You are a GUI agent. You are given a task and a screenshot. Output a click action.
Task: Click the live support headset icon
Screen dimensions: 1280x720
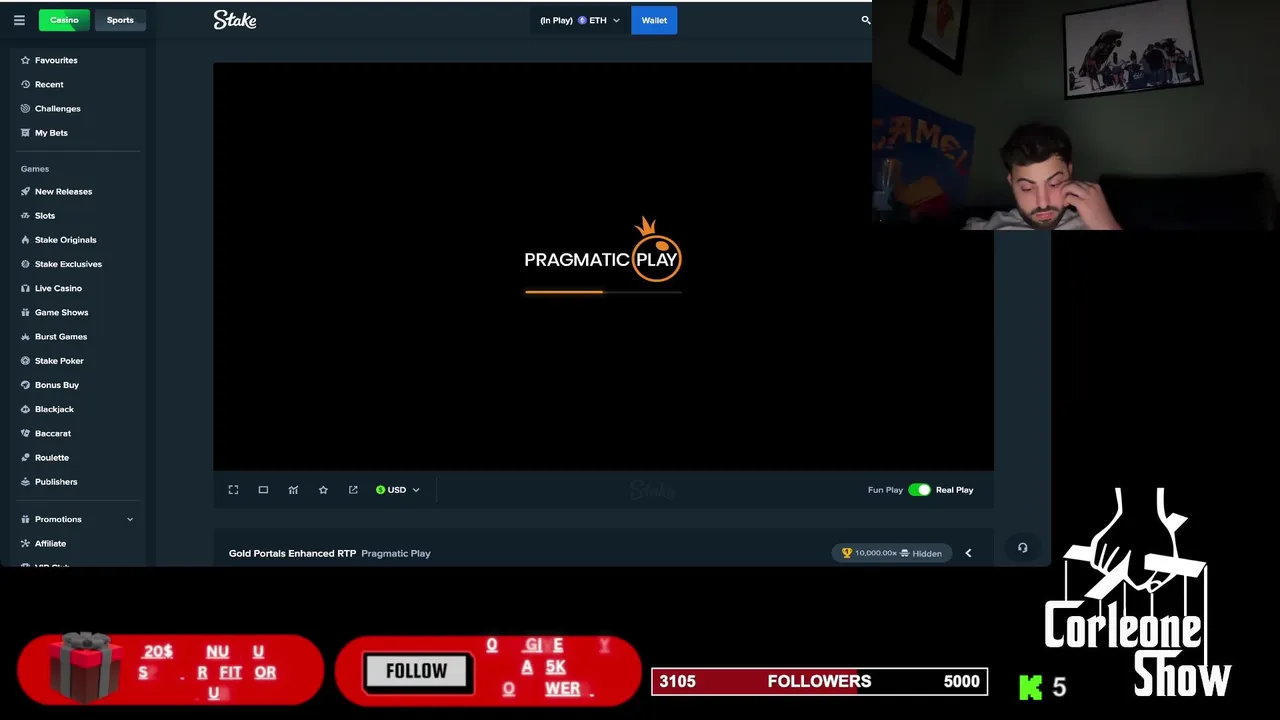1022,548
